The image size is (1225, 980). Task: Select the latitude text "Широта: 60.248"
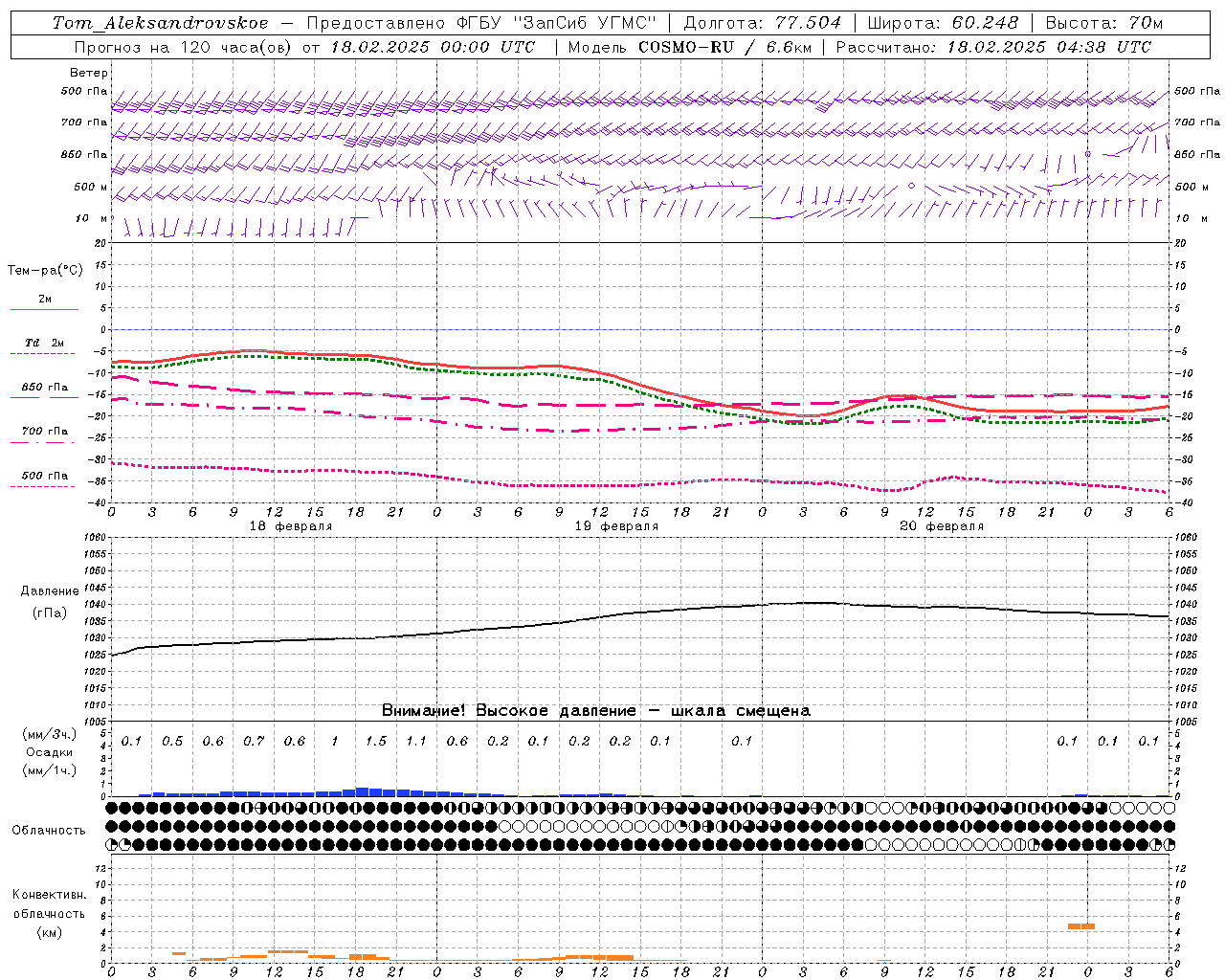tap(944, 23)
